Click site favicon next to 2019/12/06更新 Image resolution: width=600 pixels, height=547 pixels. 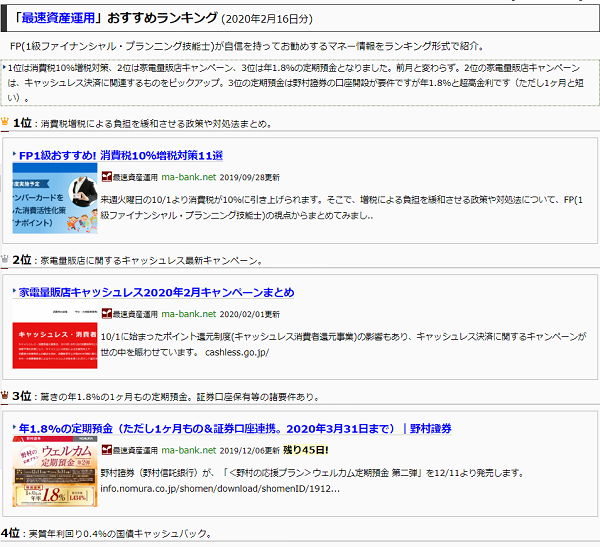coord(106,450)
